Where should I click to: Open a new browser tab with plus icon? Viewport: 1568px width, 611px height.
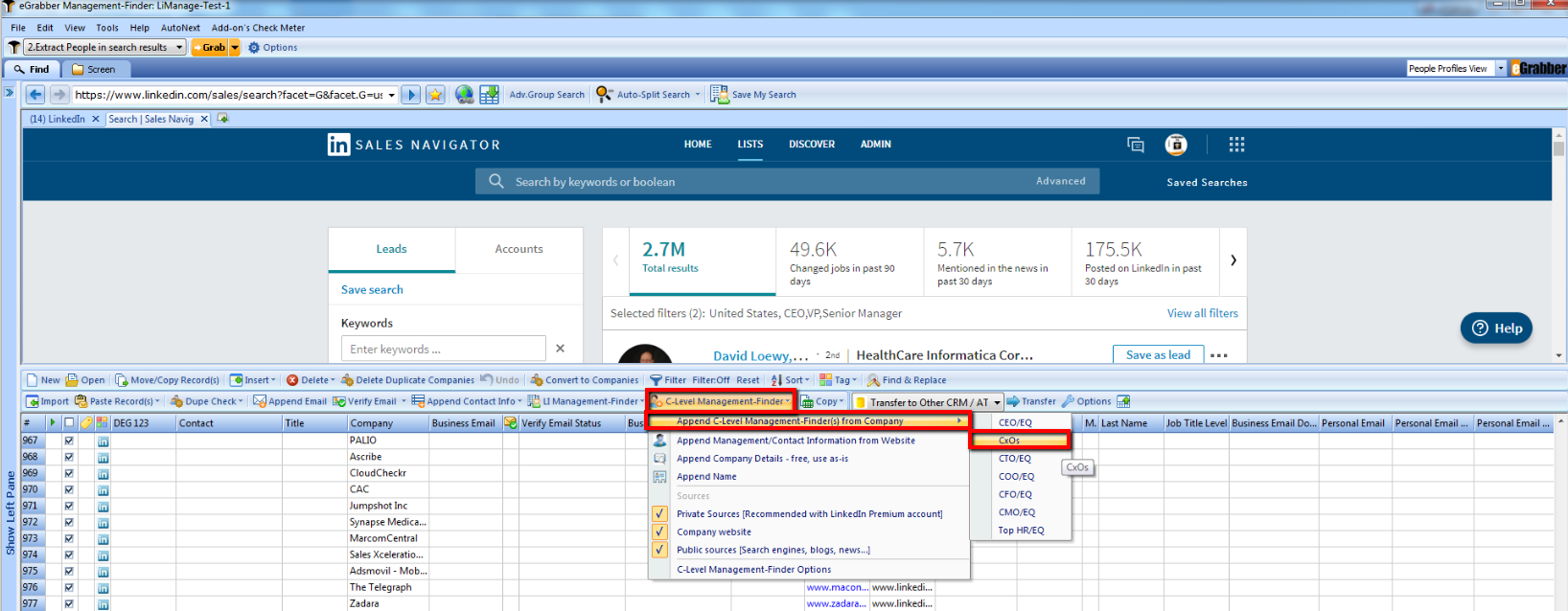click(x=223, y=119)
